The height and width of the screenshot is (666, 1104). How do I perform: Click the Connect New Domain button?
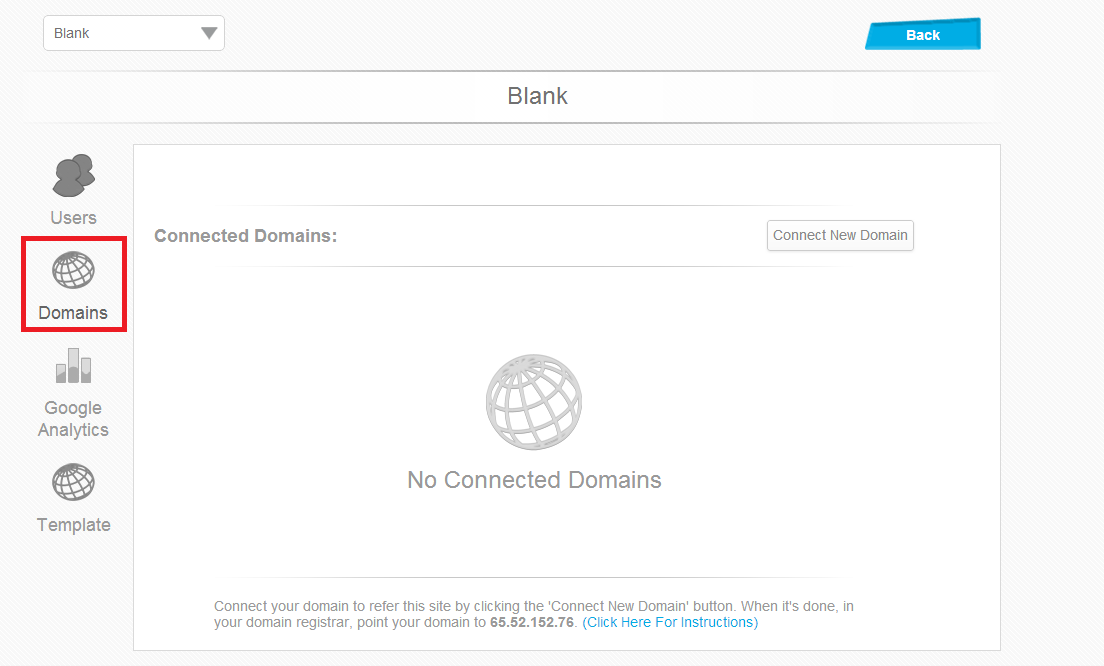point(840,235)
